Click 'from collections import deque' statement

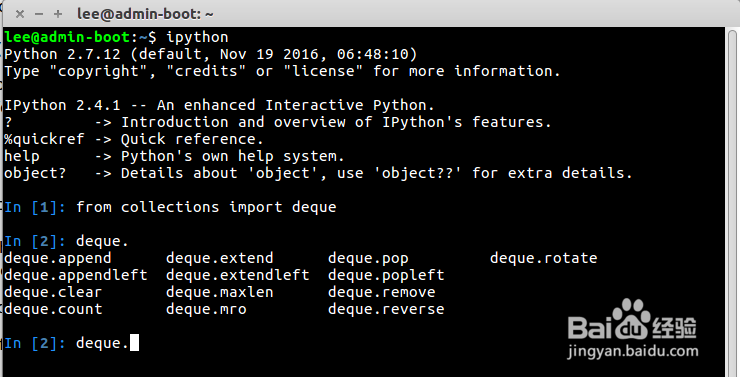point(206,207)
